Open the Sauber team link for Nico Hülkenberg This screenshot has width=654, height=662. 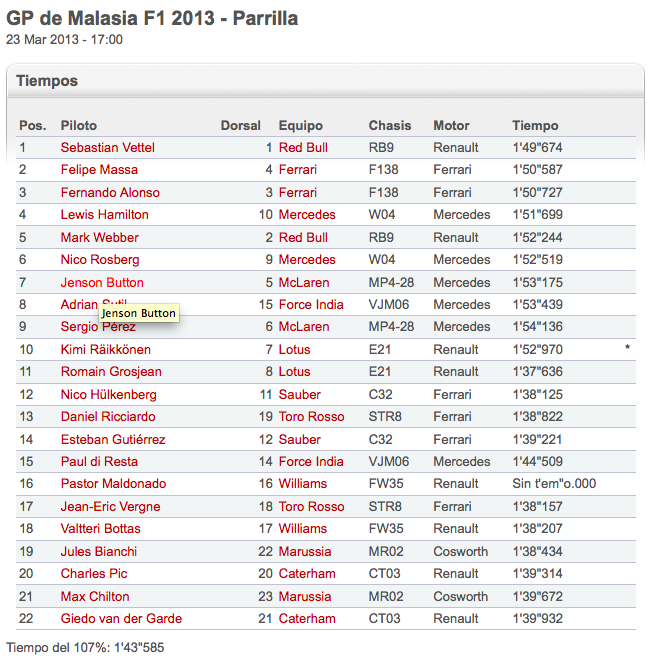[299, 394]
